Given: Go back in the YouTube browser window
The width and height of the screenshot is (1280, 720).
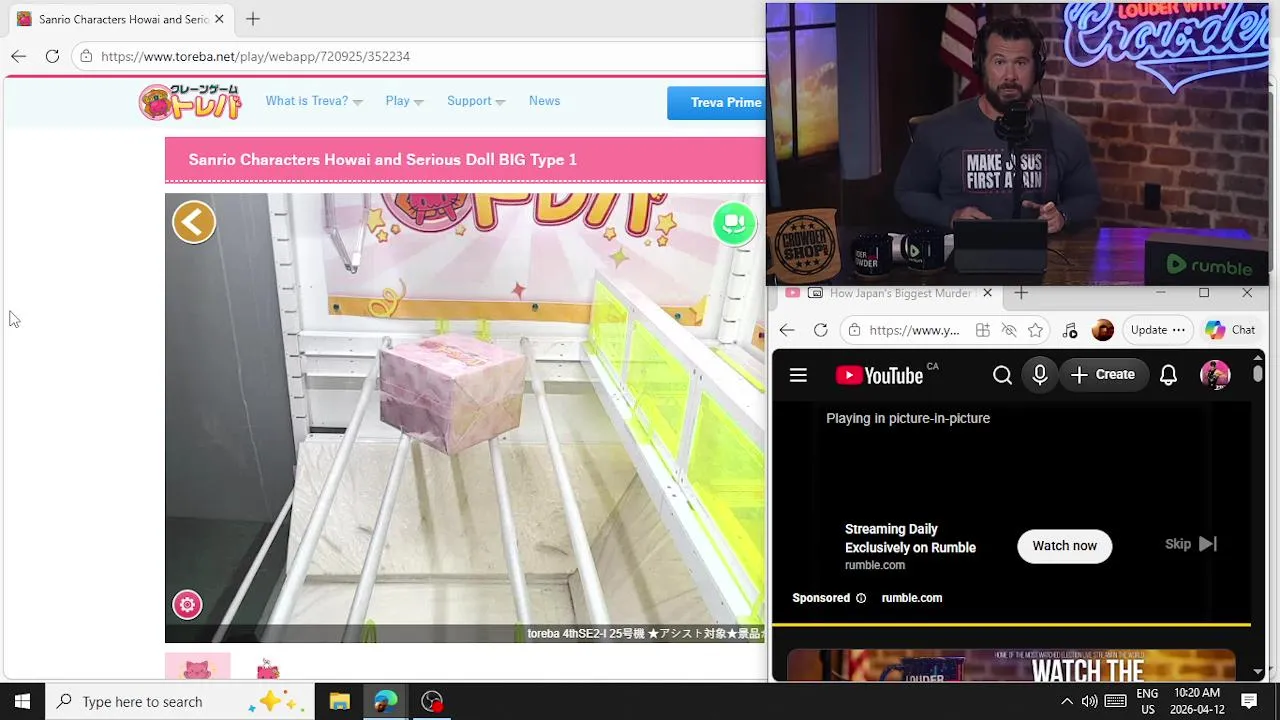Looking at the screenshot, I should 787,330.
